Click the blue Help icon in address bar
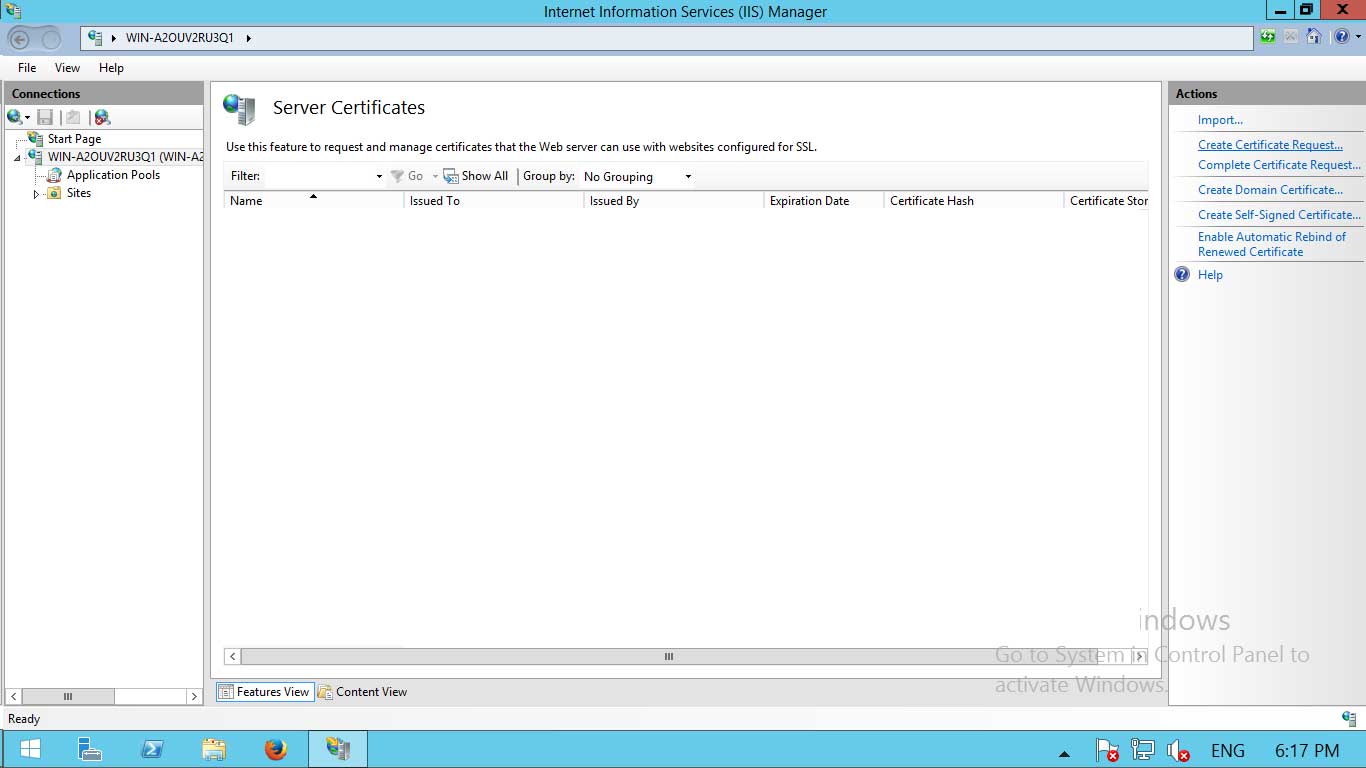This screenshot has width=1366, height=768. coord(1341,37)
